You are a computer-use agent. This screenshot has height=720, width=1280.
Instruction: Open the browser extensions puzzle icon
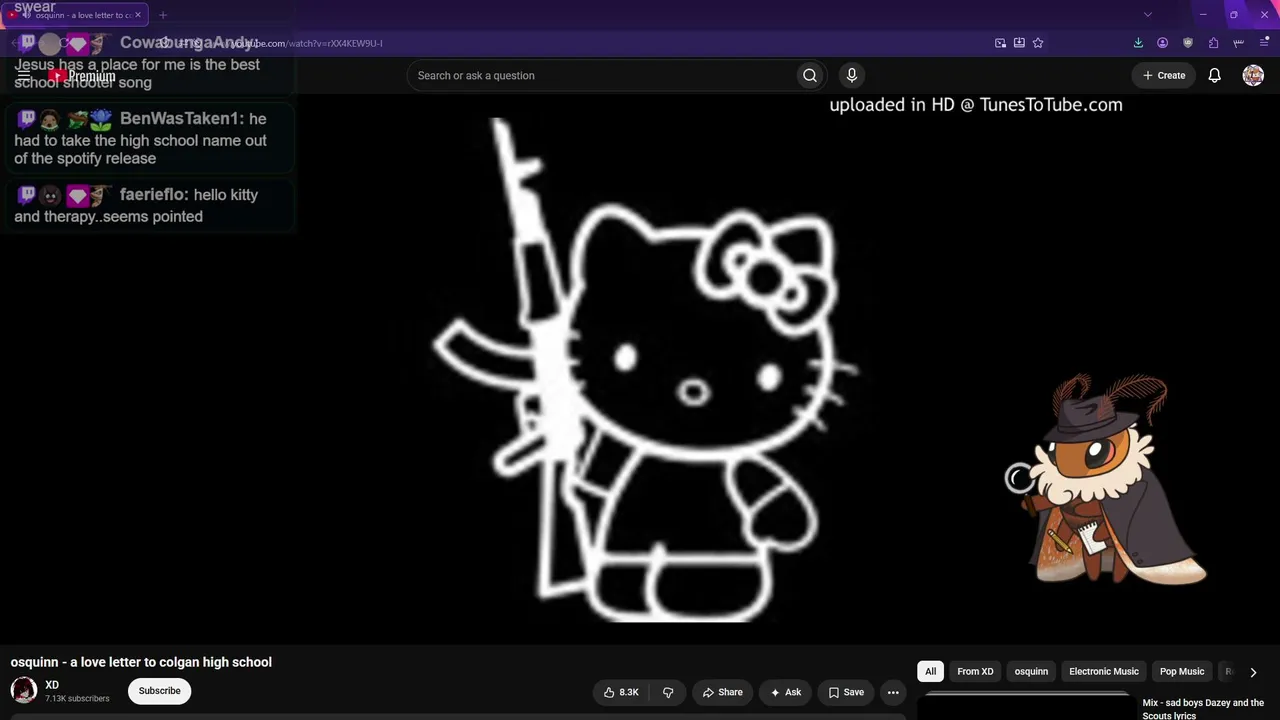coord(1213,43)
